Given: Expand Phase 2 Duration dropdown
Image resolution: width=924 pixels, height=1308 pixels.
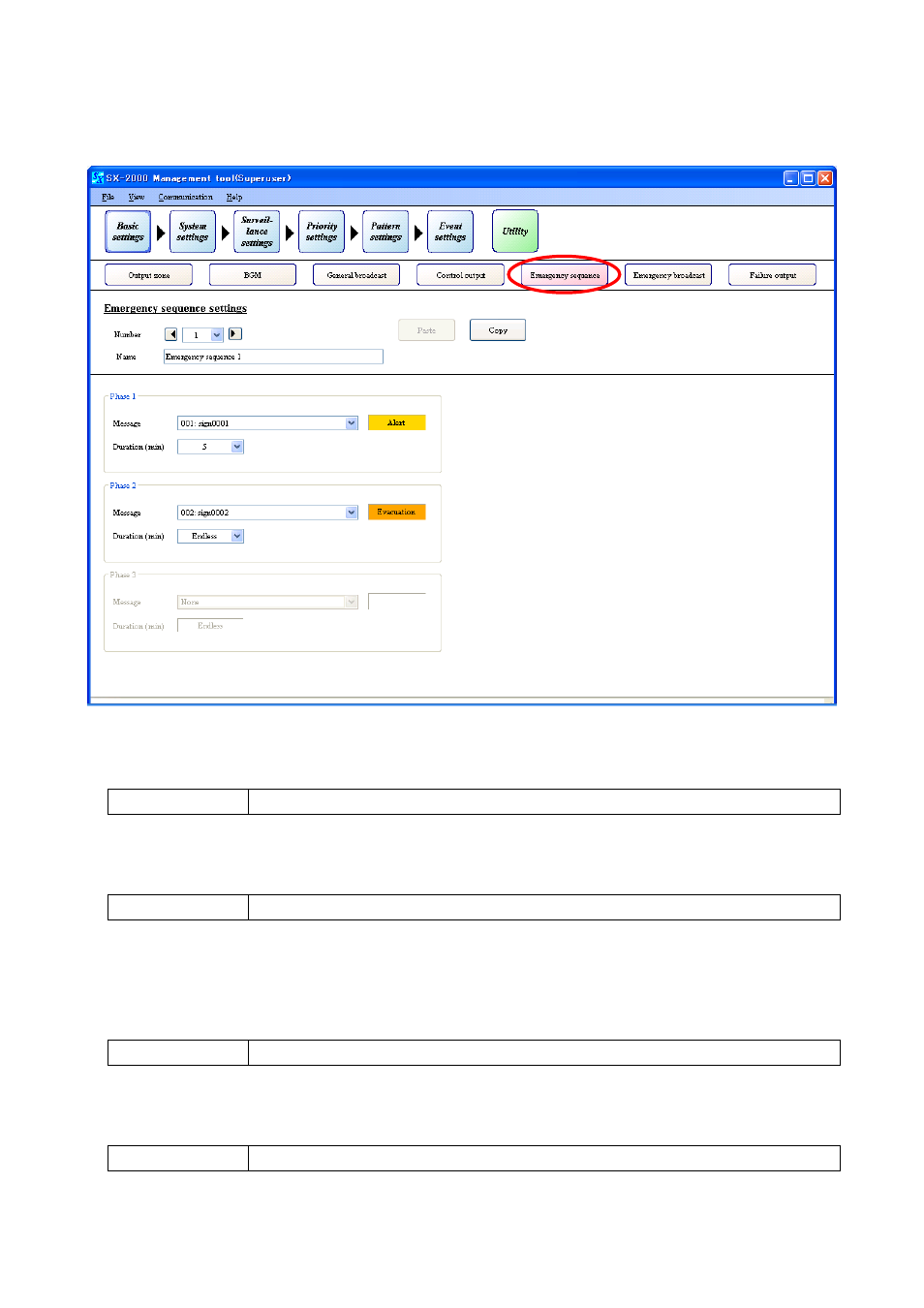Looking at the screenshot, I should pos(237,536).
